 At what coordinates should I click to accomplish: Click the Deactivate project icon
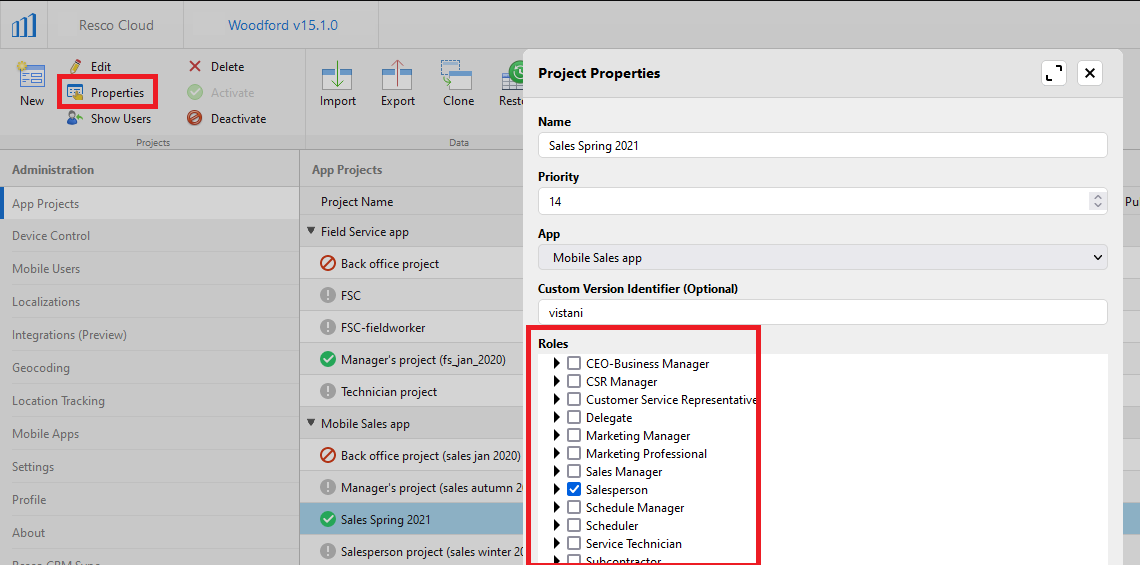pos(195,119)
